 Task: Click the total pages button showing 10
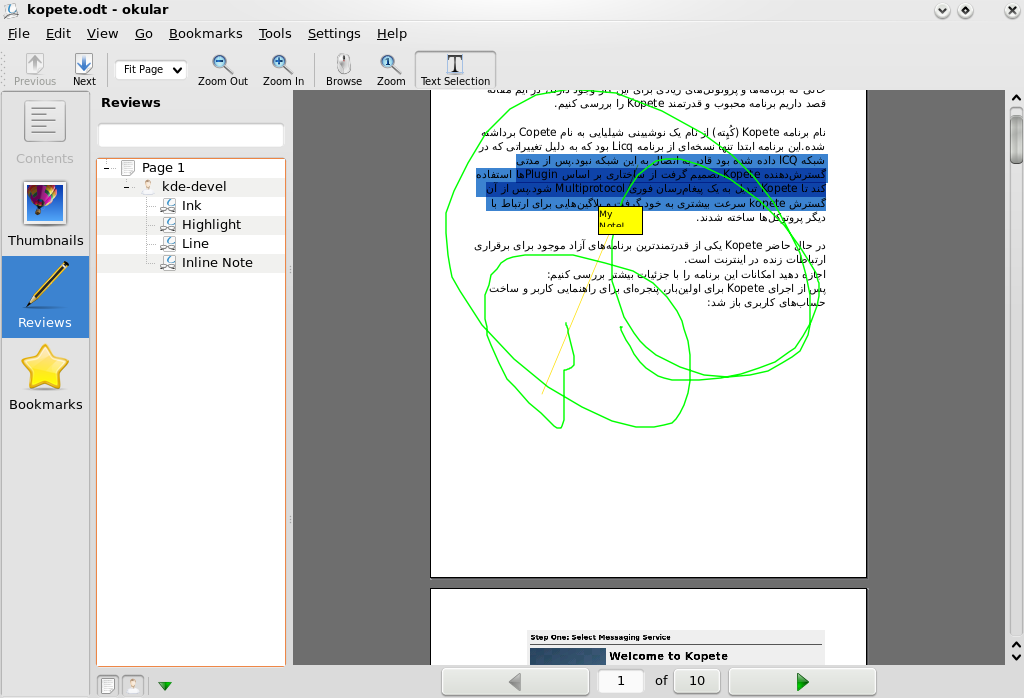(697, 681)
